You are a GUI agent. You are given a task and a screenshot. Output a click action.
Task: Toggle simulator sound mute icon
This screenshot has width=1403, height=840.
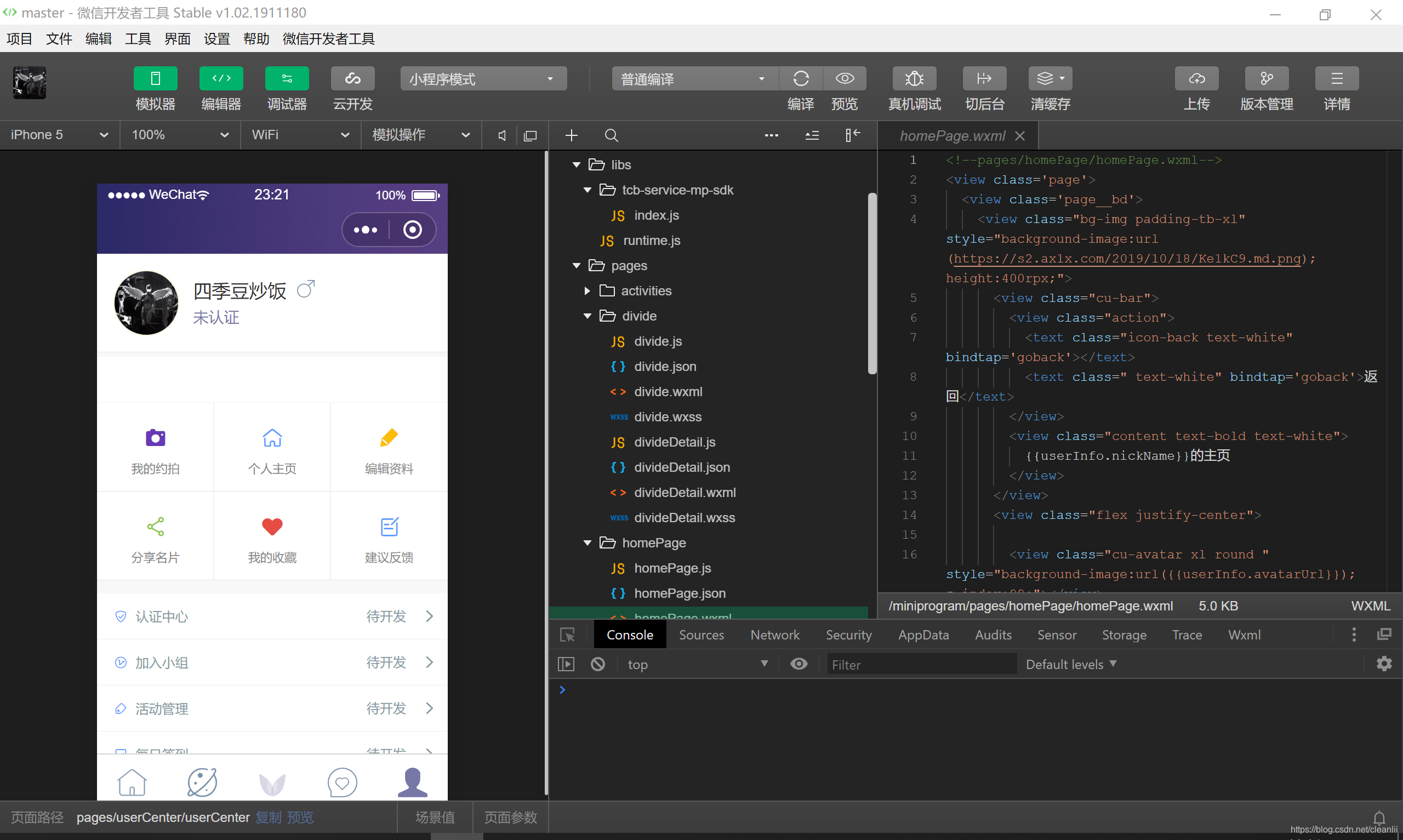point(501,135)
